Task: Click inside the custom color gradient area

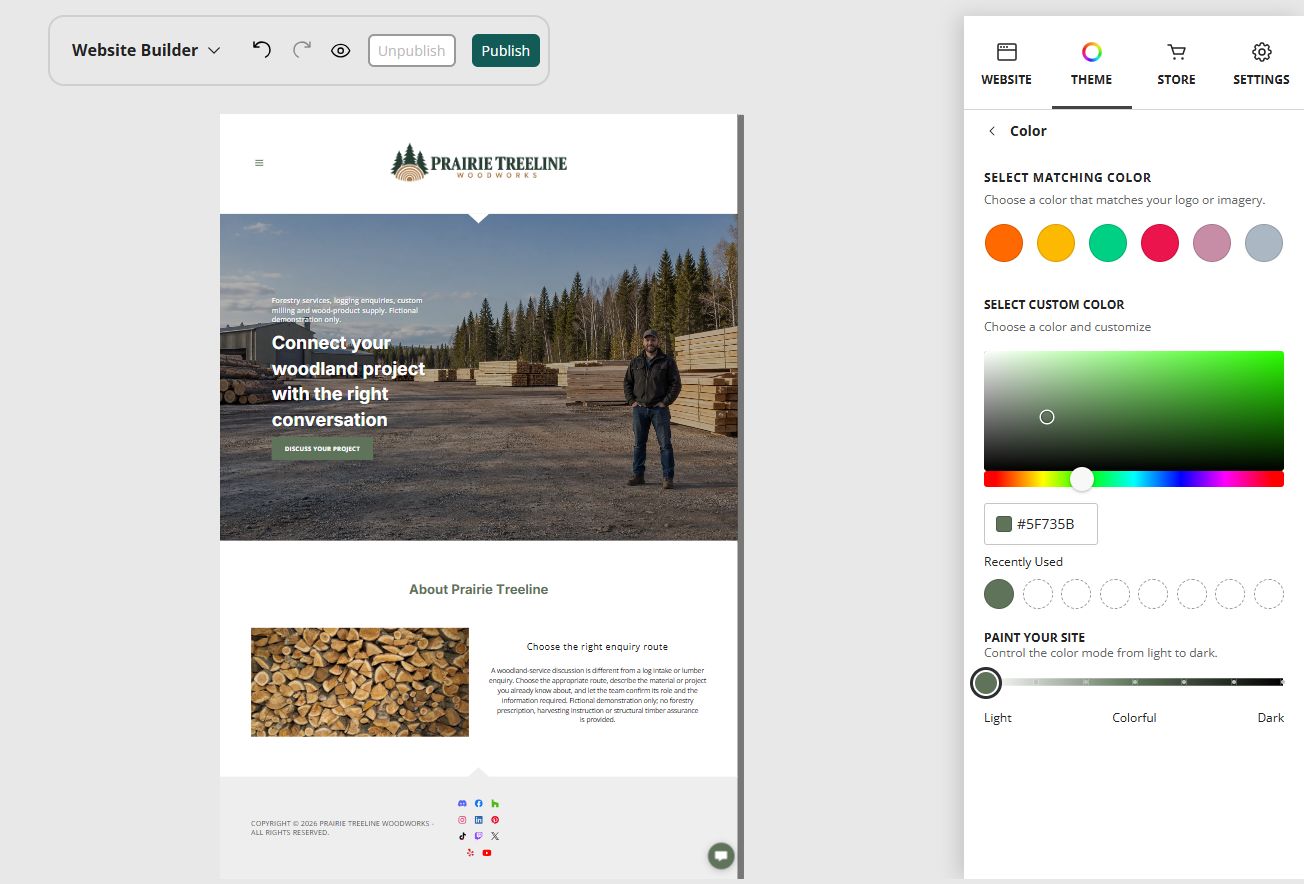Action: (1134, 410)
